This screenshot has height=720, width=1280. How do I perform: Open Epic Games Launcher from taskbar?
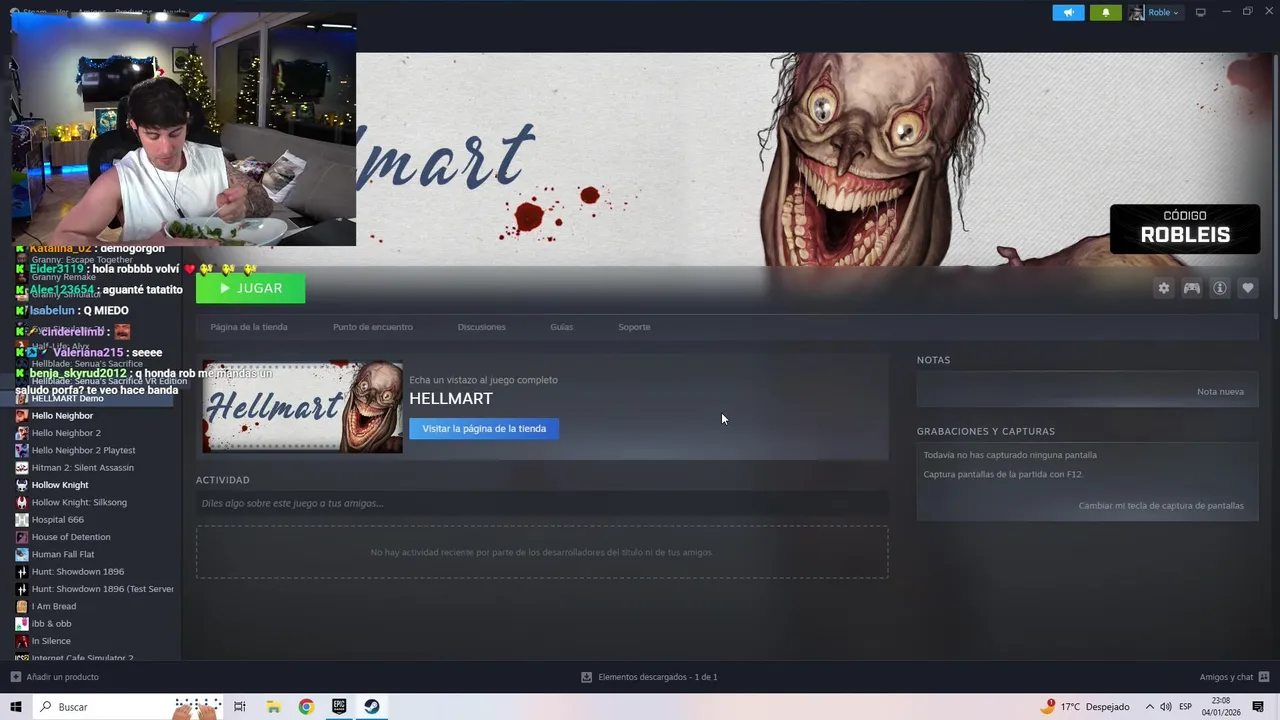click(x=339, y=707)
